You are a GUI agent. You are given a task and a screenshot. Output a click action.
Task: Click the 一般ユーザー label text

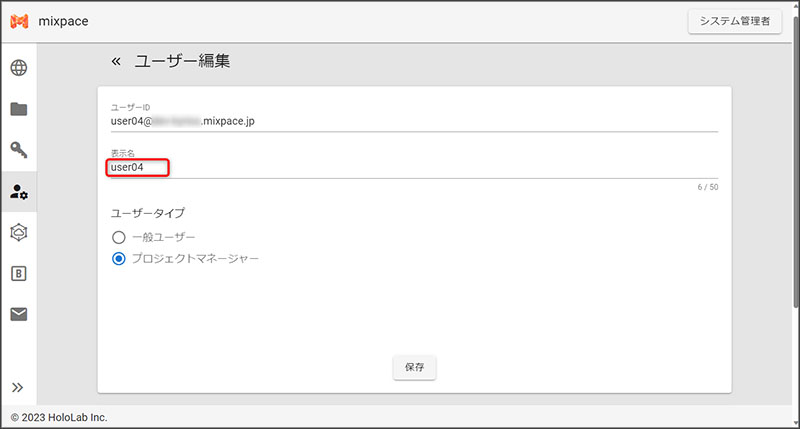(164, 237)
